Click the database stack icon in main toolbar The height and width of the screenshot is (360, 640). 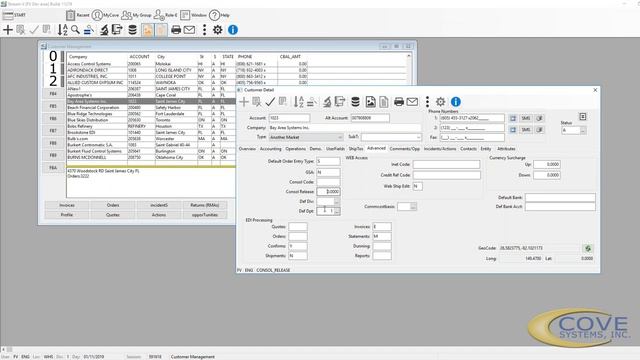[133, 30]
